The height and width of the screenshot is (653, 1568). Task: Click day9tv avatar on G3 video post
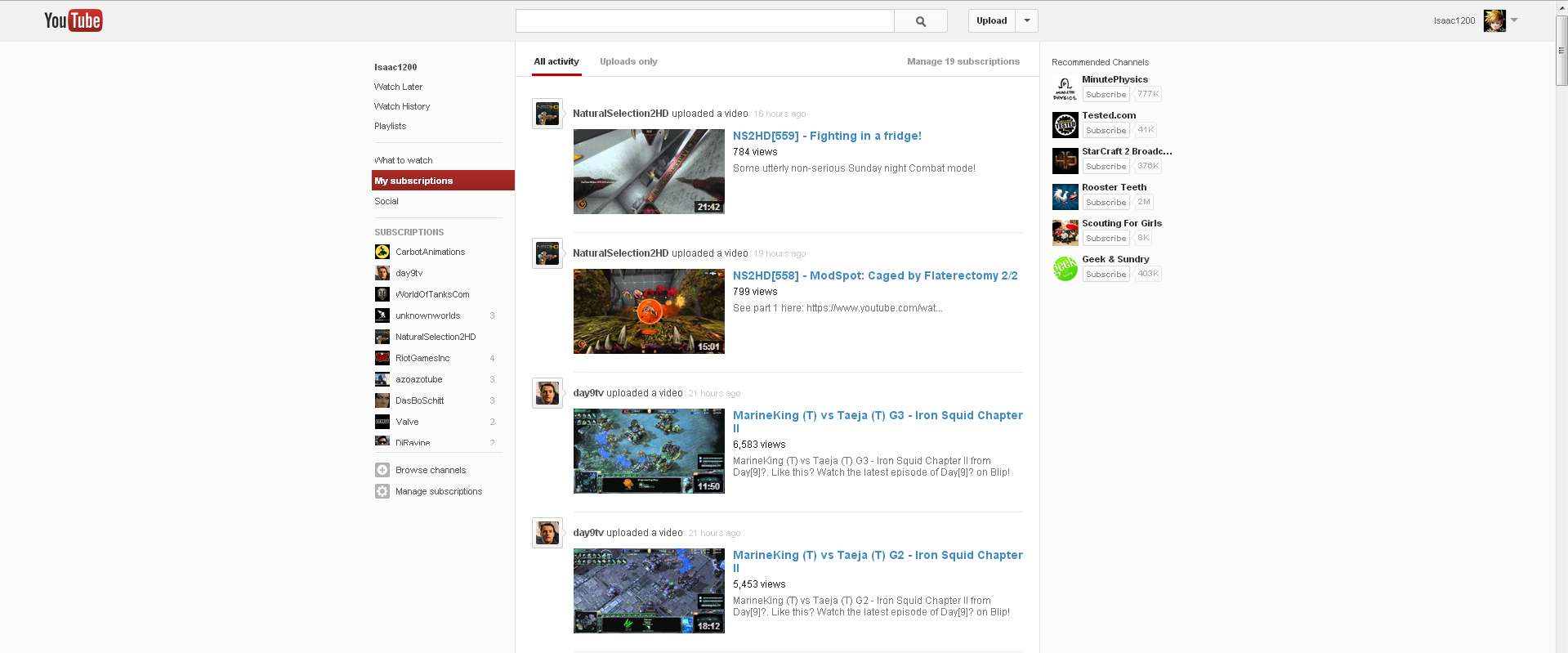(547, 393)
